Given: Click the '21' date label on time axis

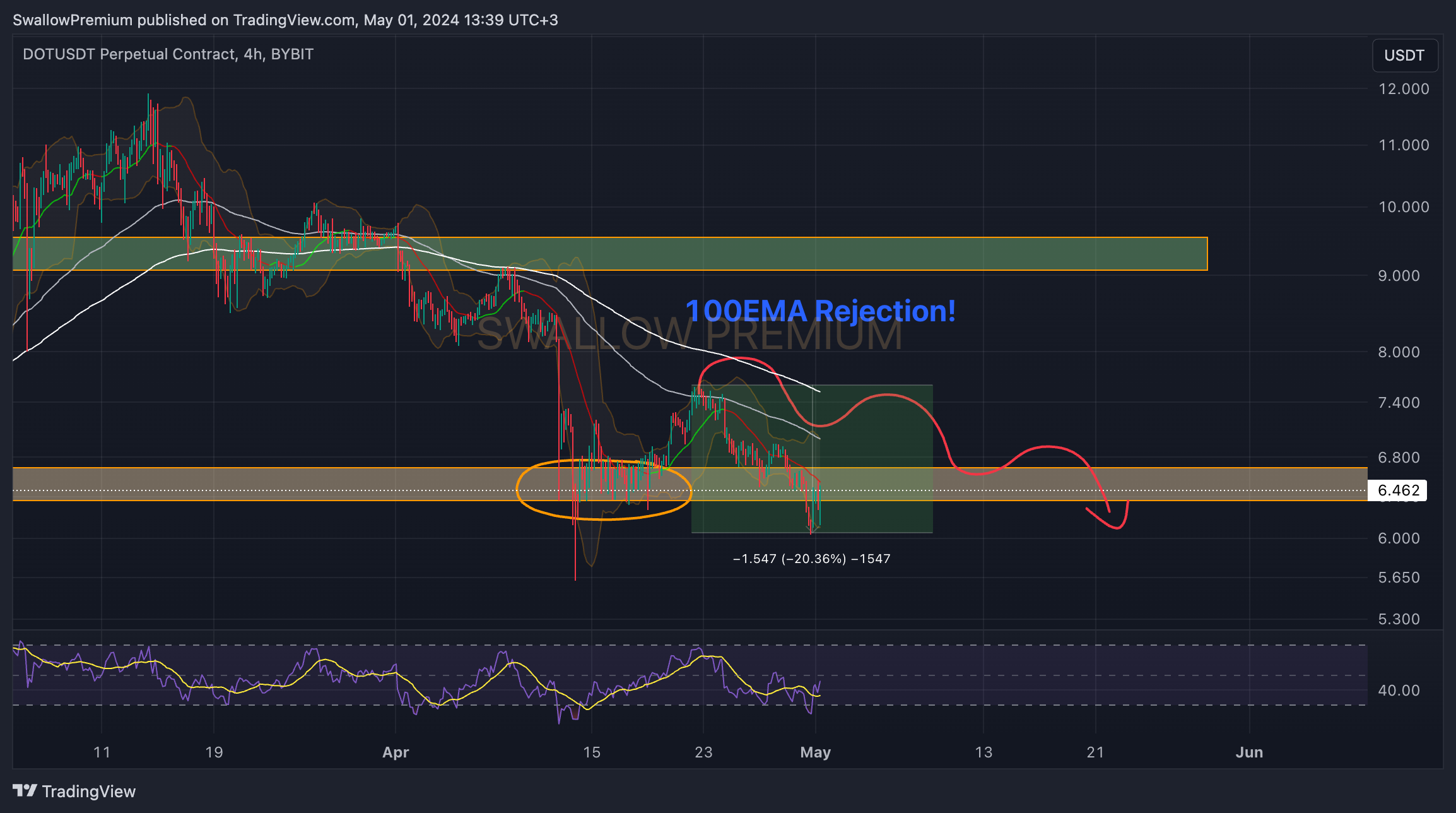Looking at the screenshot, I should point(1095,752).
